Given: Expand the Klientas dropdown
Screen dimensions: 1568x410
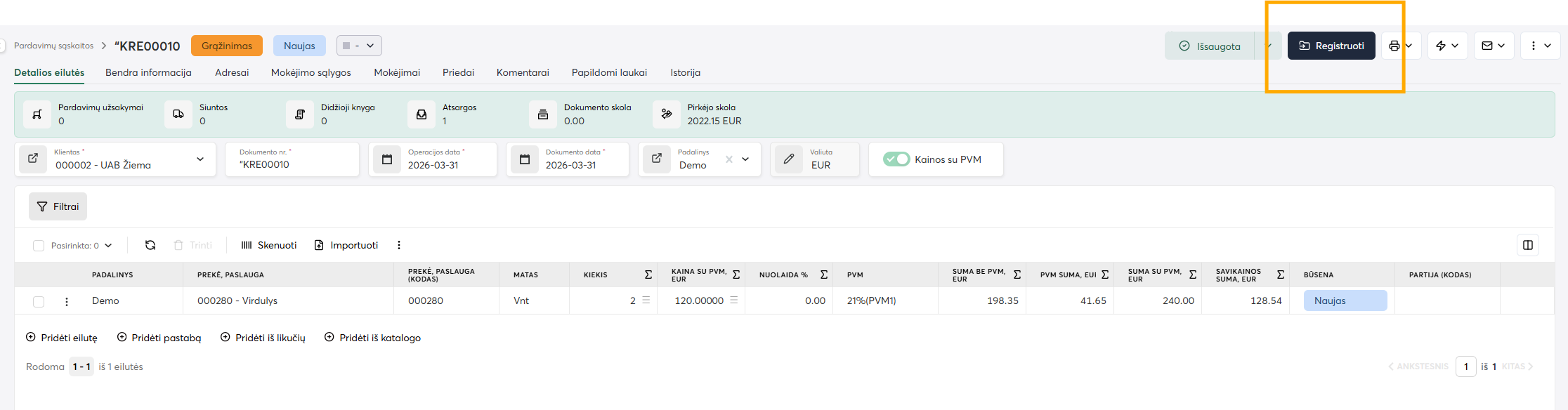Looking at the screenshot, I should point(200,159).
